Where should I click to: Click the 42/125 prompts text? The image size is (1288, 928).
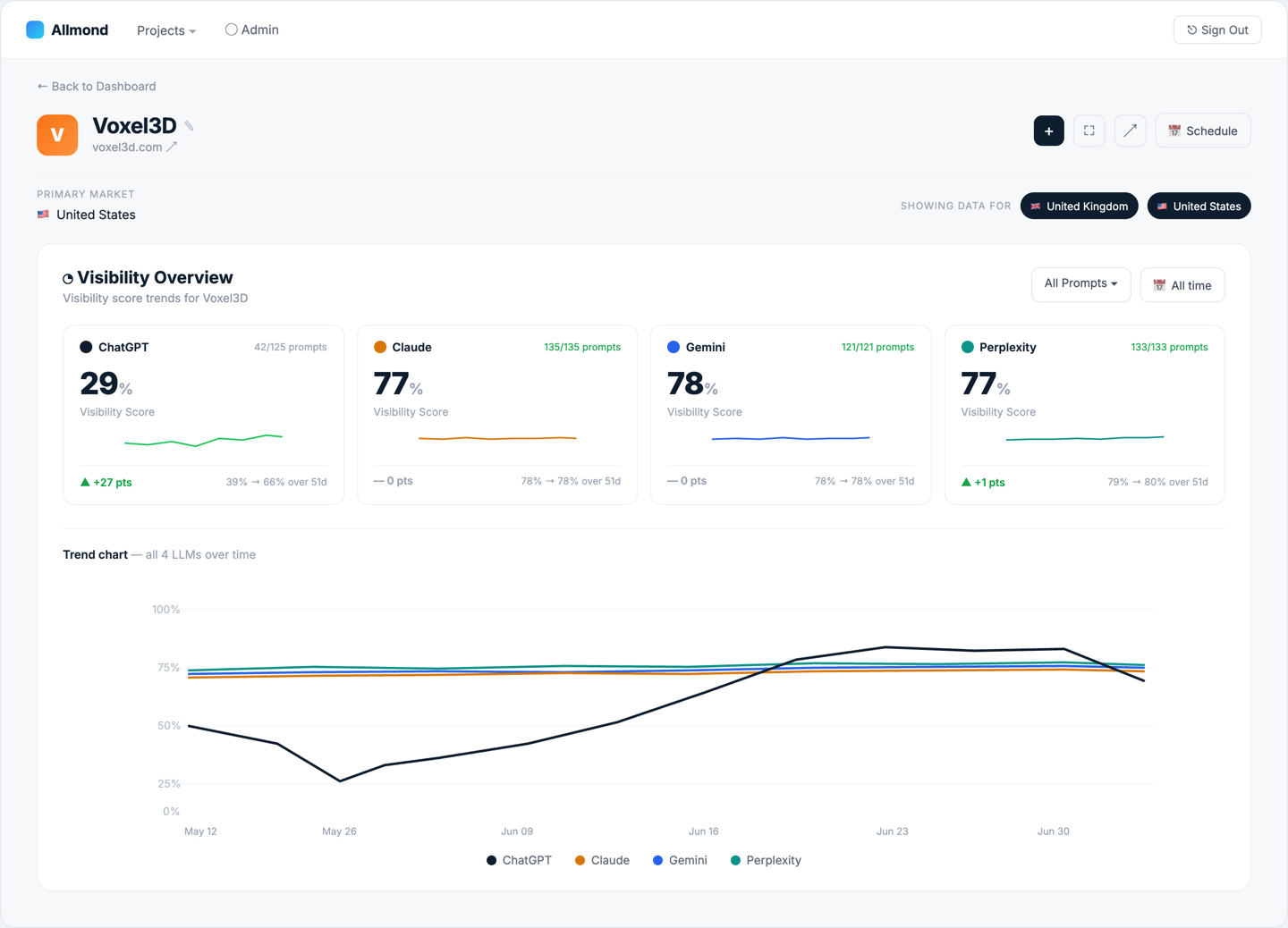tap(291, 347)
